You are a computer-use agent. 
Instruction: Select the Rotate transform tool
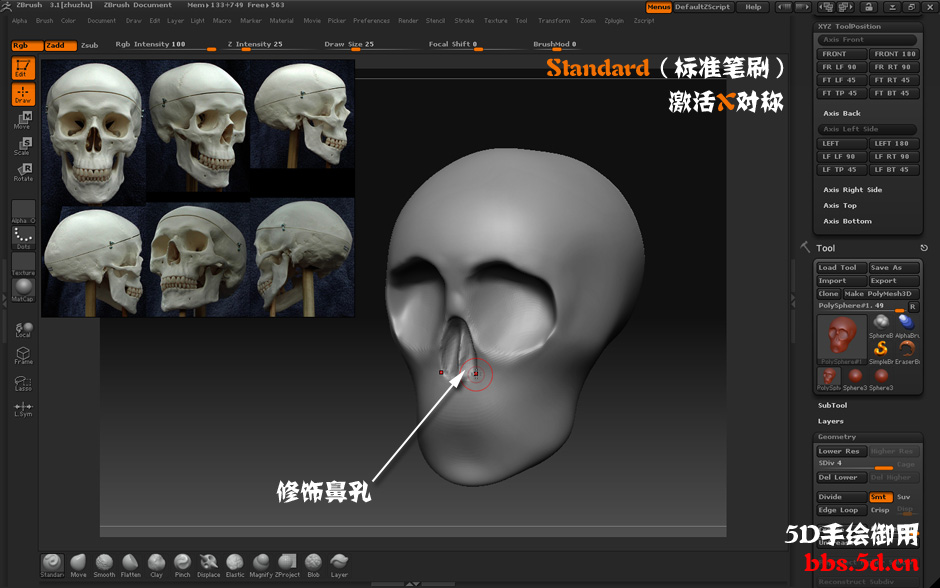[23, 171]
